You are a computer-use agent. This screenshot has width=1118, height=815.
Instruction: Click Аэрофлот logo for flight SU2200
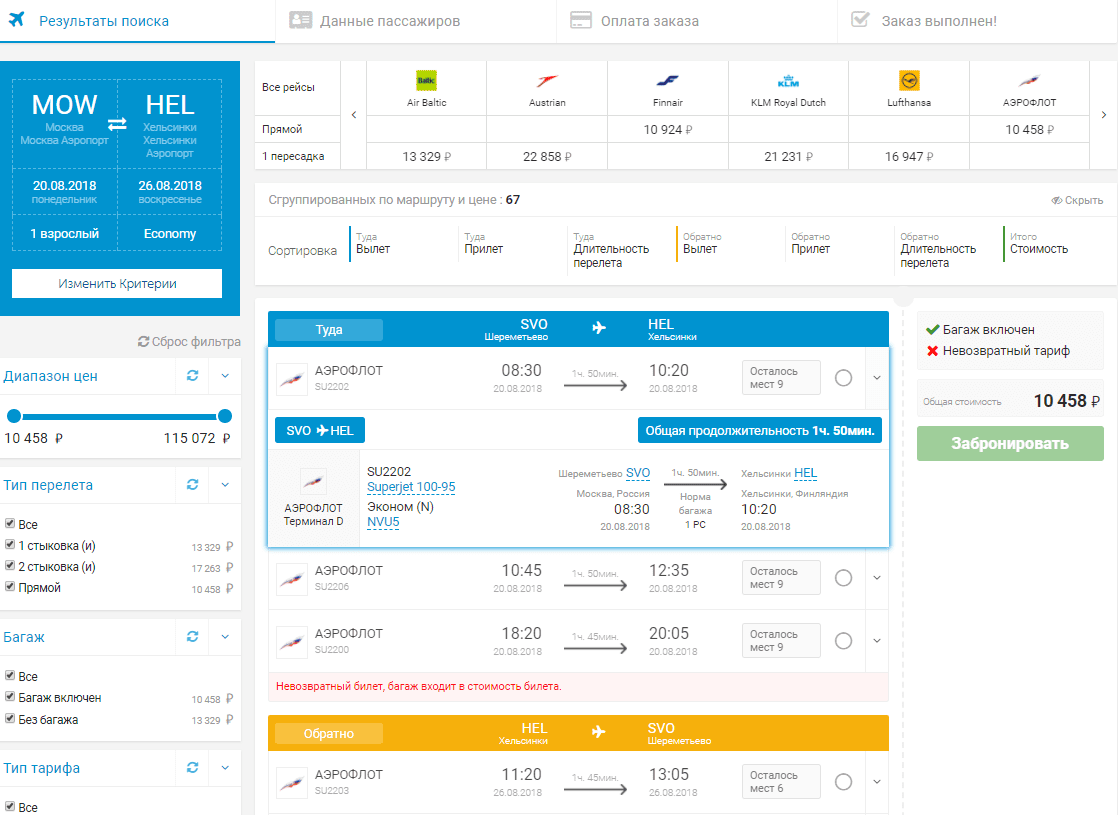tap(292, 641)
